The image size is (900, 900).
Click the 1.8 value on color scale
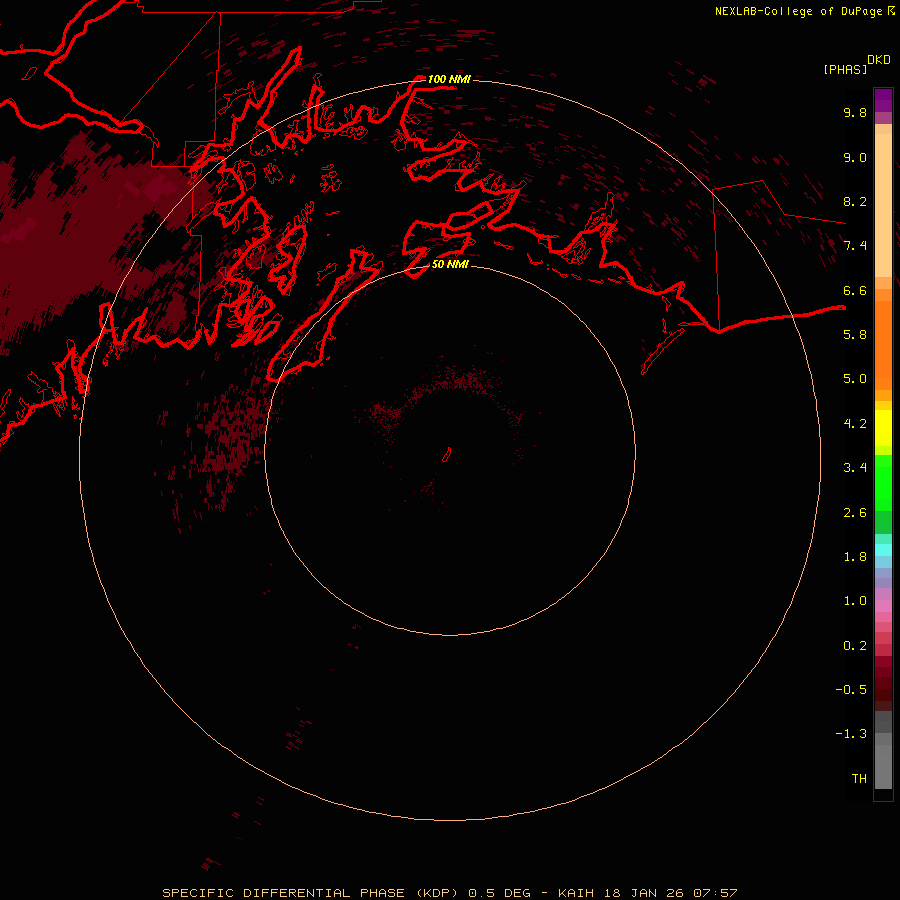[855, 557]
